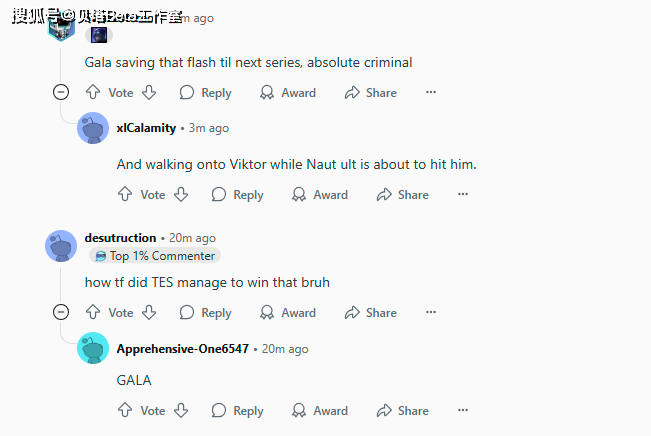Downvote the Gala saving that flash comment
651x436 pixels.
[x=149, y=92]
